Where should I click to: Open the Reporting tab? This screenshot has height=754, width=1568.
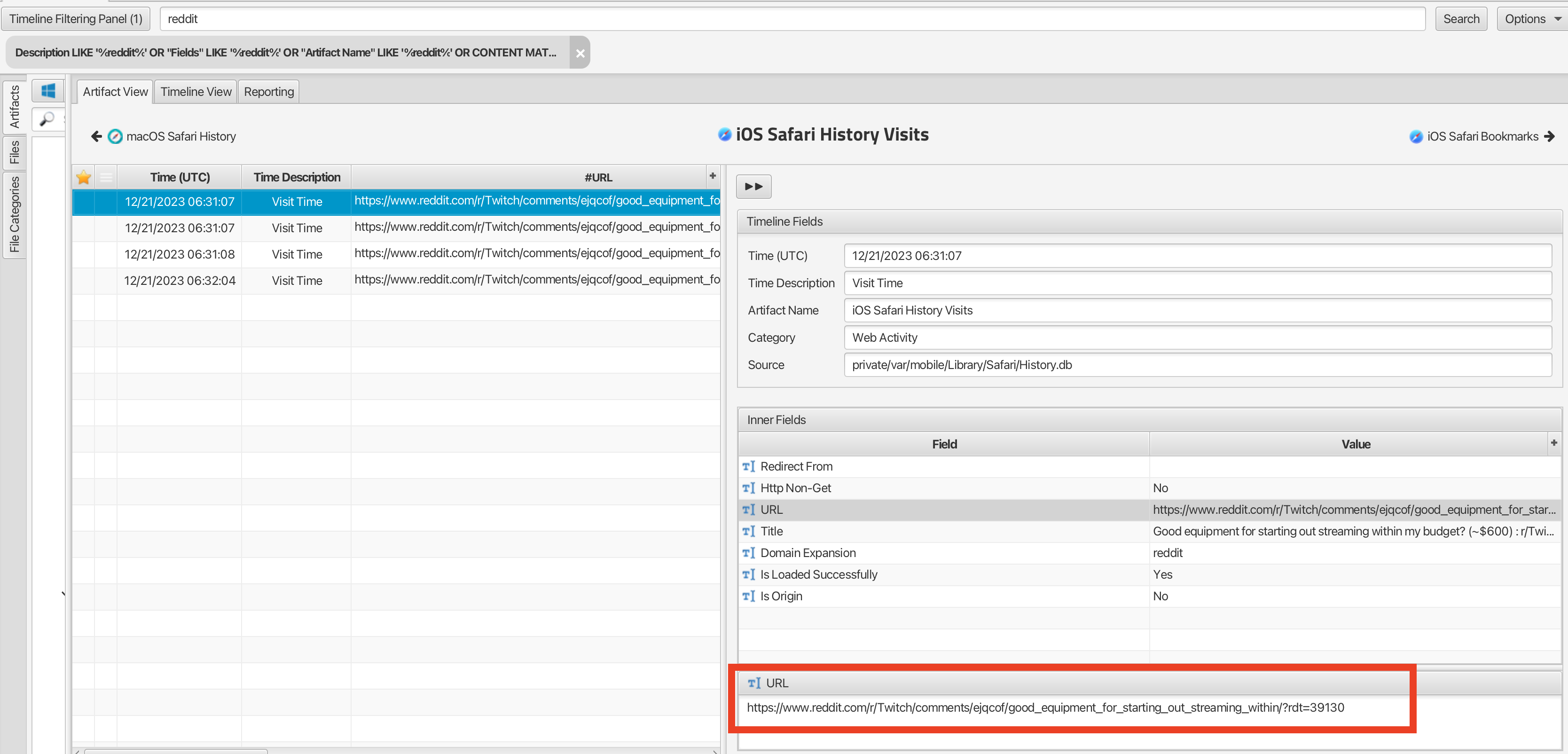pos(268,91)
